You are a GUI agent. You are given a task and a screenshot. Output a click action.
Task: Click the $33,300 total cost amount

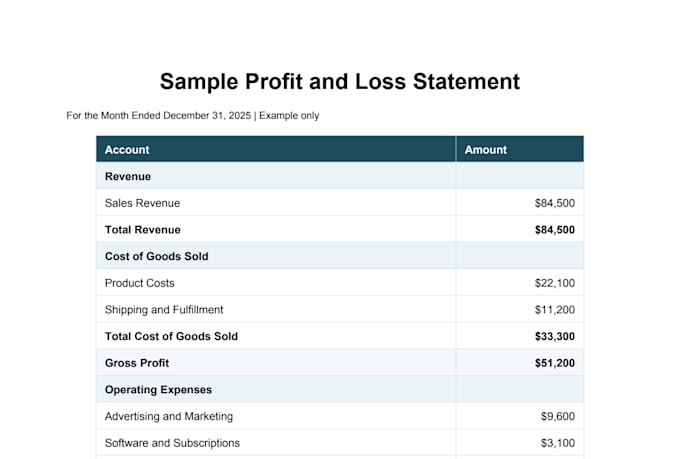tap(555, 336)
